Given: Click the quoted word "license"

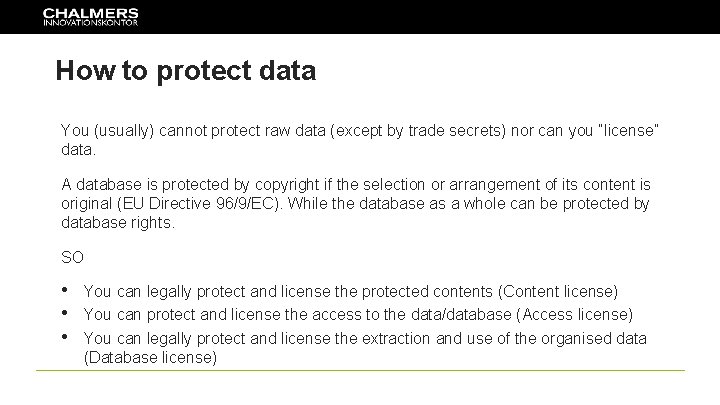Looking at the screenshot, I should tap(628, 130).
